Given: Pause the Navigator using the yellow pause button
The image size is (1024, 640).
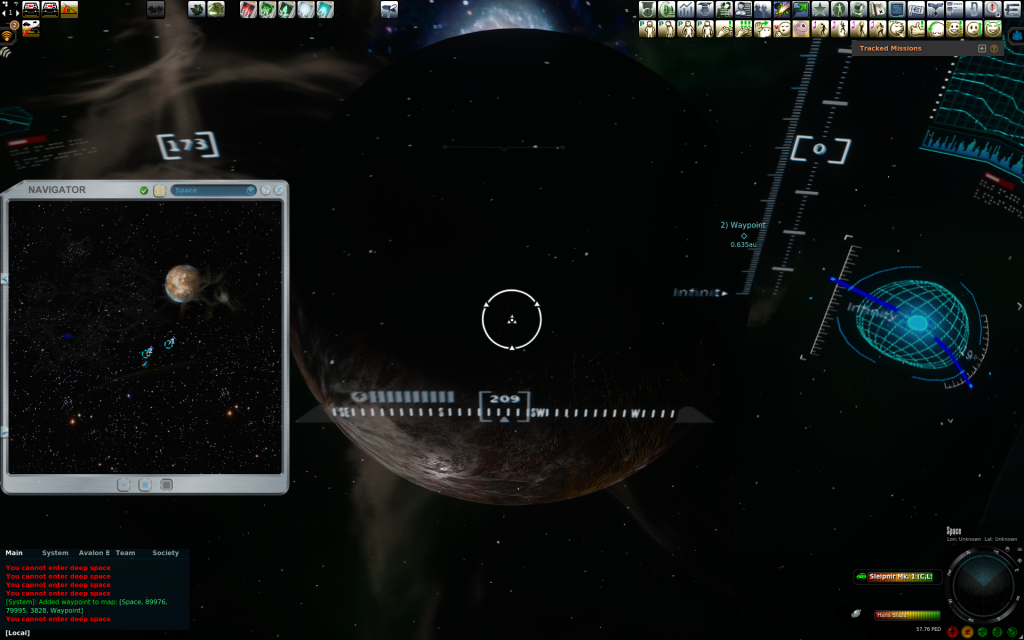Looking at the screenshot, I should (159, 191).
